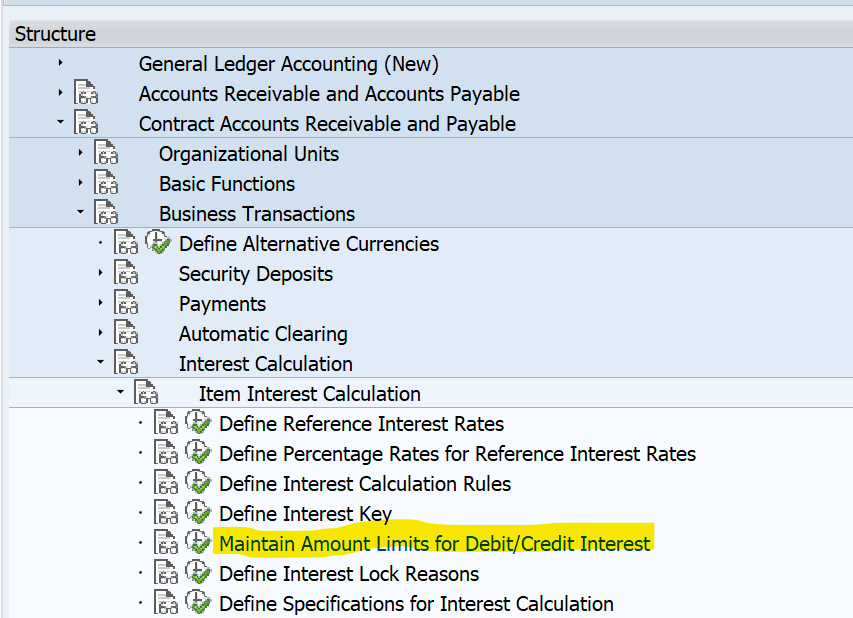Execute activity icon for Define Reference Interest Rates
The width and height of the screenshot is (853, 618).
click(198, 422)
